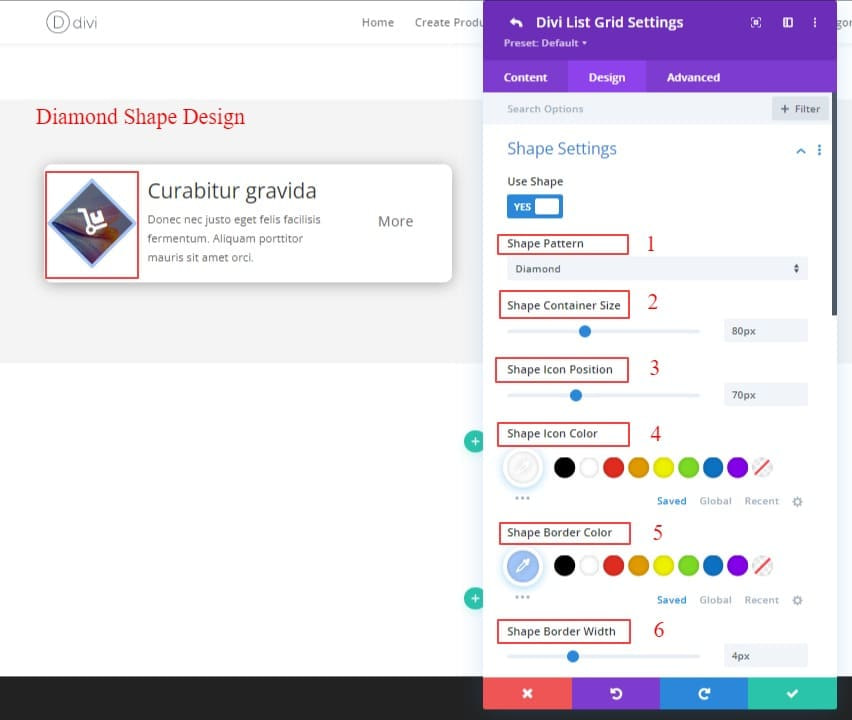This screenshot has height=720, width=852.
Task: Confirm settings with the green checkmark
Action: click(792, 692)
